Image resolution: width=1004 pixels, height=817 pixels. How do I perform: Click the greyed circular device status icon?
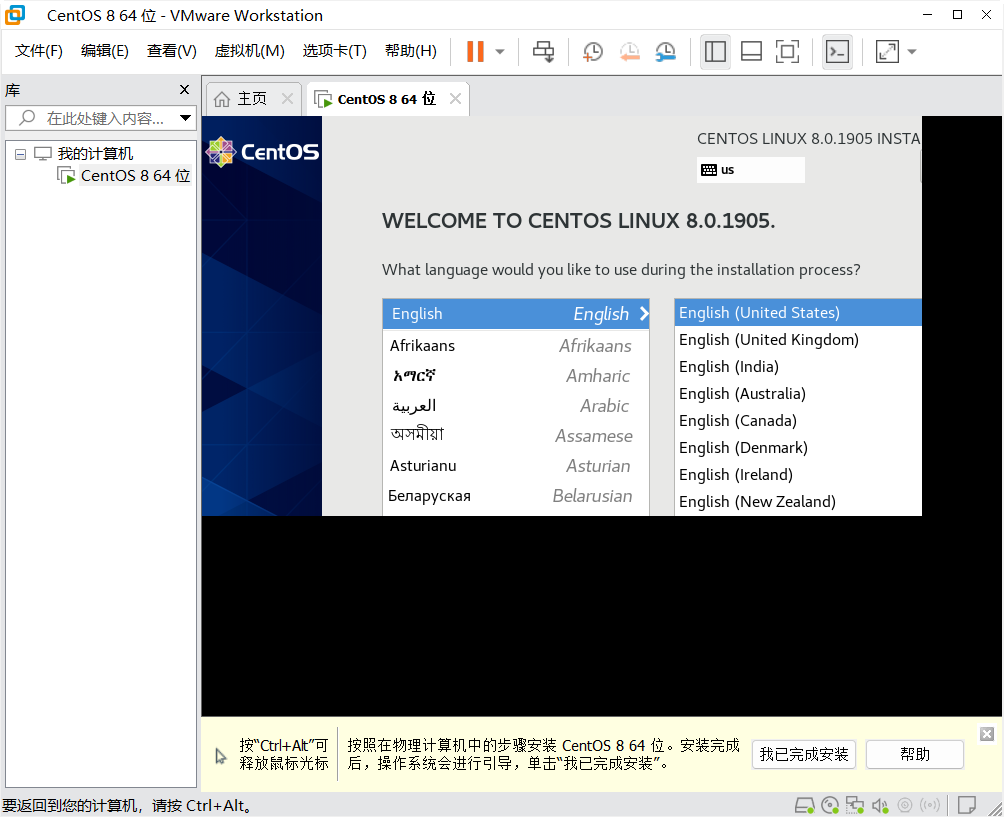905,805
